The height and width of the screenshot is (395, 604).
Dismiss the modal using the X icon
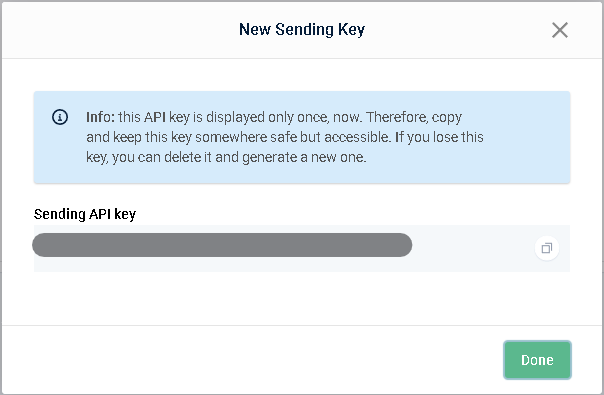click(x=560, y=30)
